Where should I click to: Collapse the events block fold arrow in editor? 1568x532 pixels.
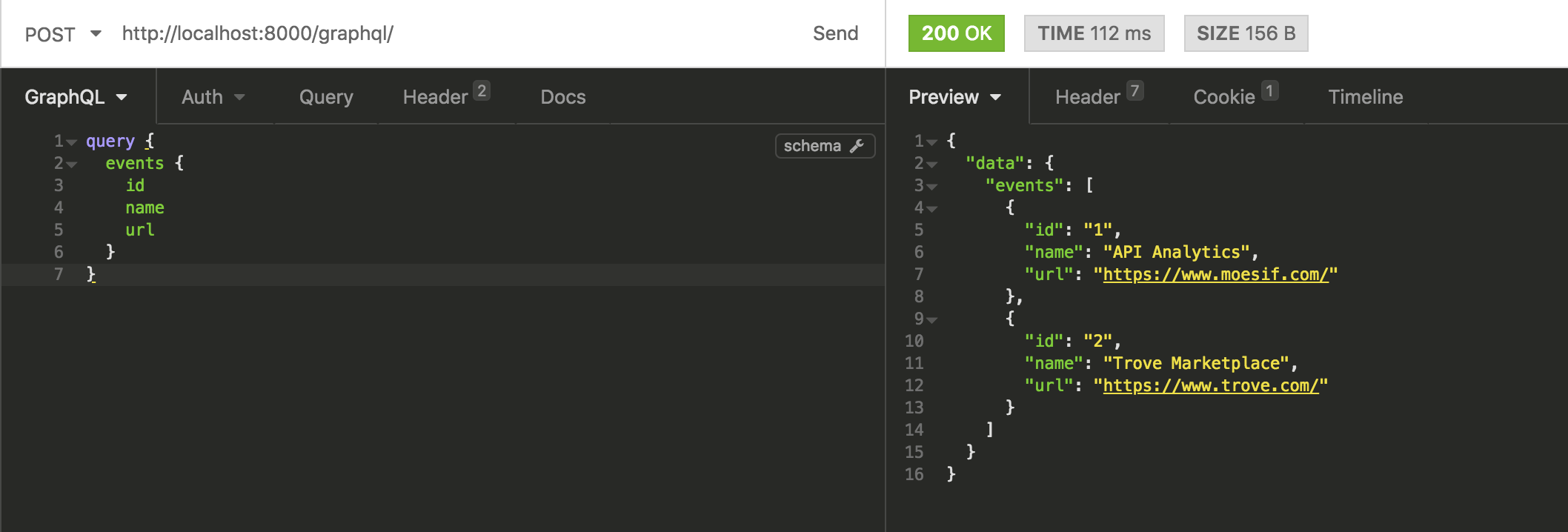(72, 164)
